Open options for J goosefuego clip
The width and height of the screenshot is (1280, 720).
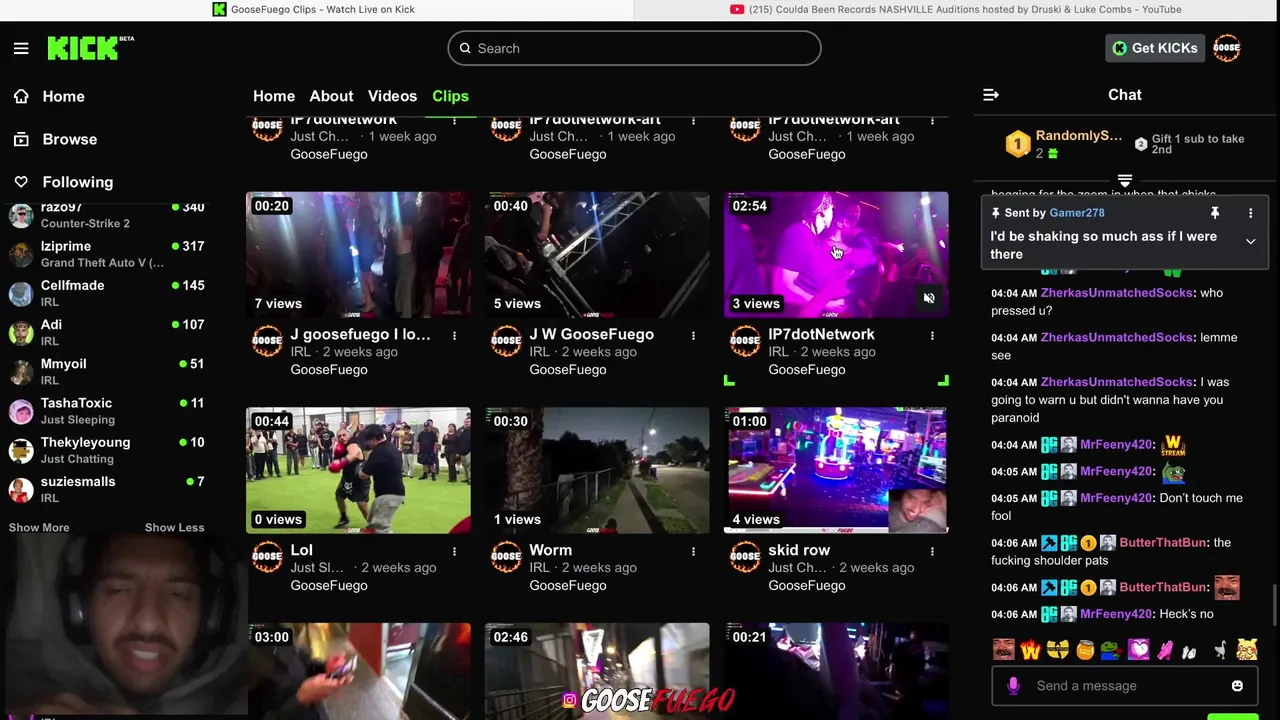coord(454,336)
